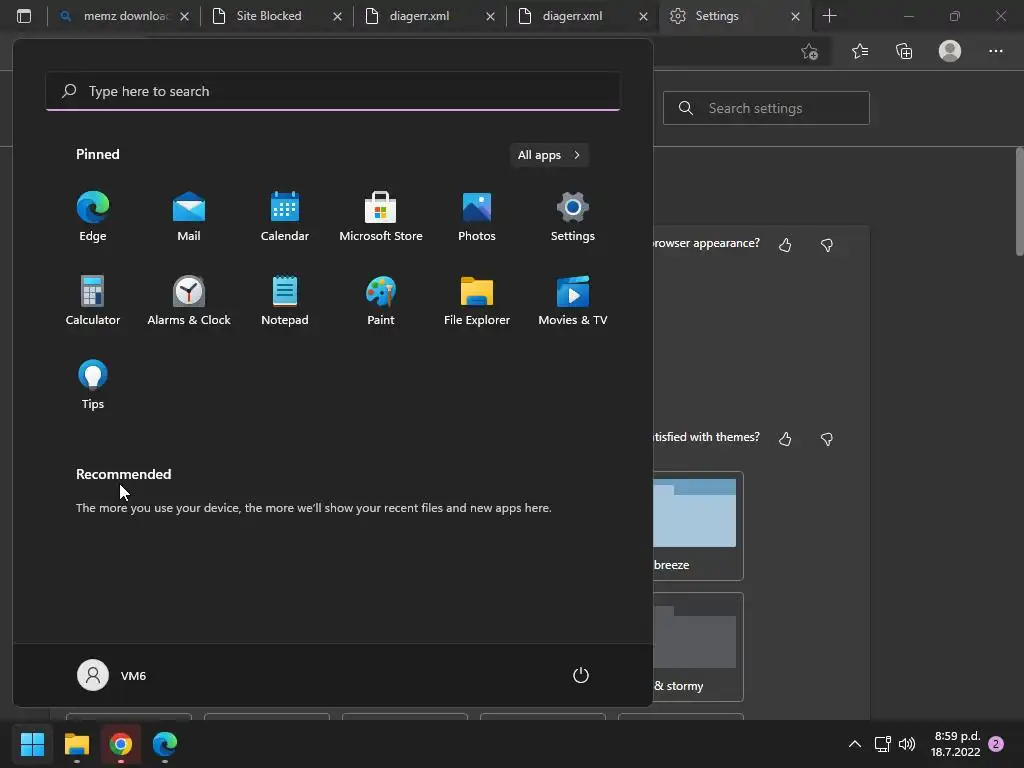1024x768 pixels.
Task: Launch the Mail app
Action: (189, 217)
